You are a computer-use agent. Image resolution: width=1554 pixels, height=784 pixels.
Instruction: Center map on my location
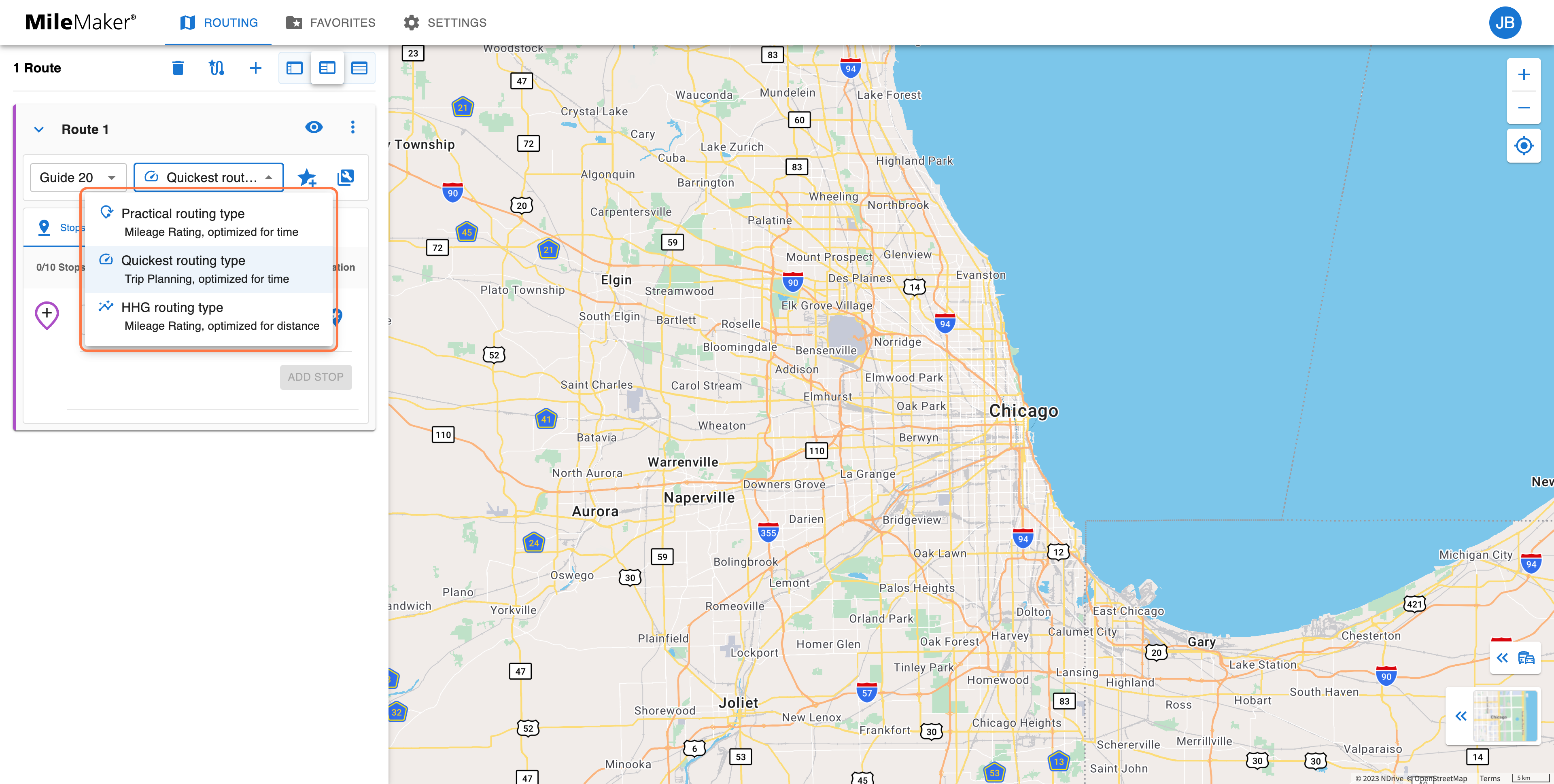click(1523, 145)
